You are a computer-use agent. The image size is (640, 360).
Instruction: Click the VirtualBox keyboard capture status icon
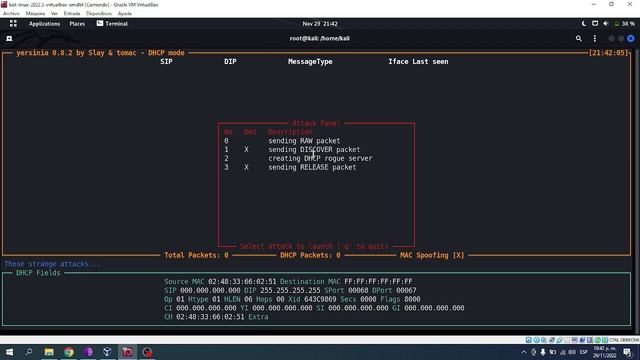coord(605,340)
